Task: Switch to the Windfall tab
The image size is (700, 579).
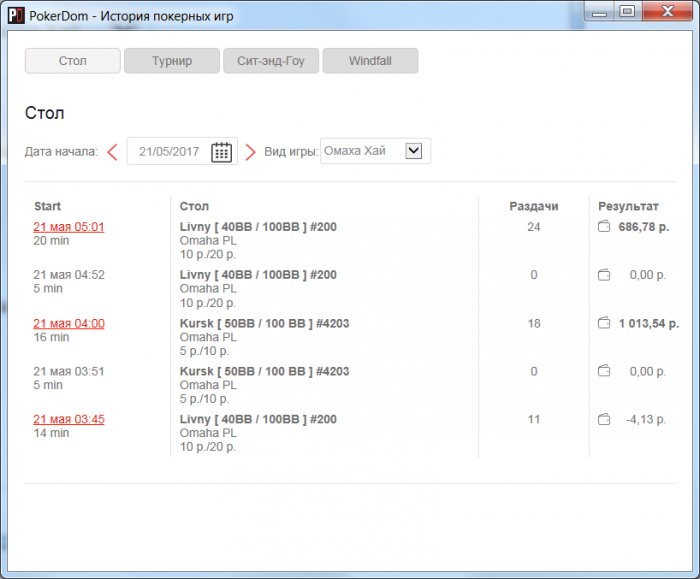Action: pos(371,61)
